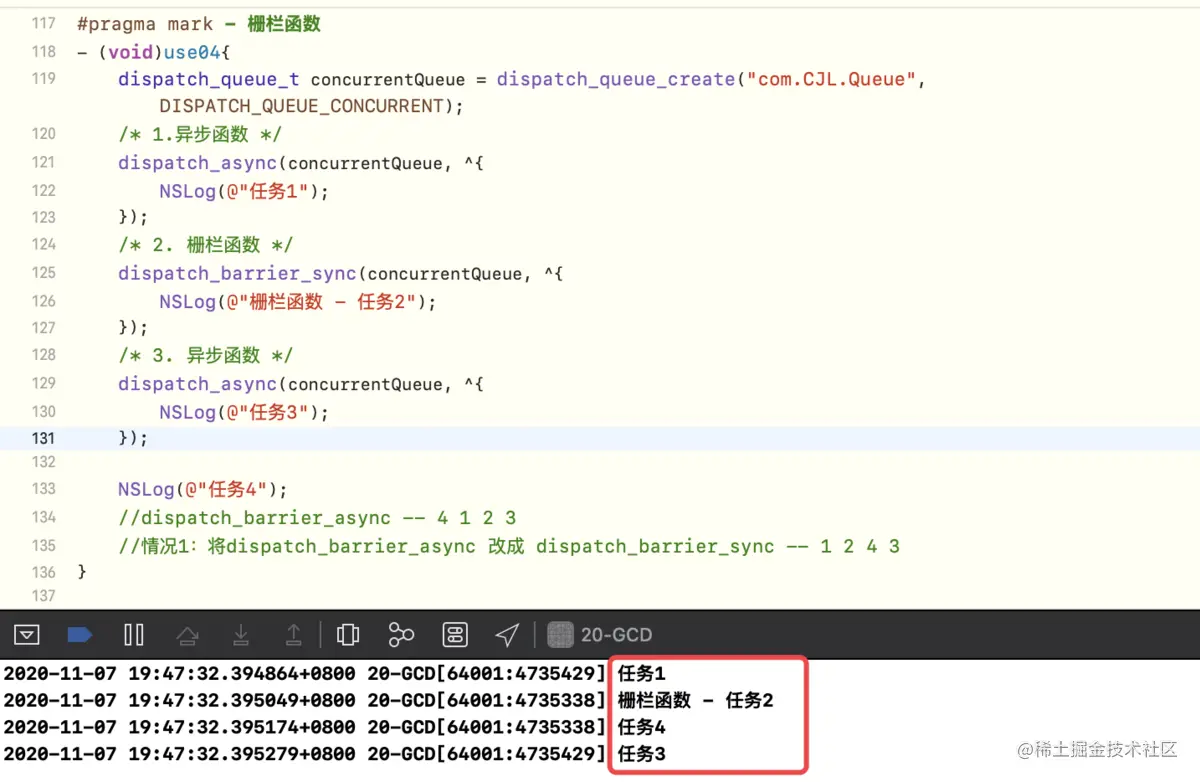This screenshot has height=782, width=1200.
Task: Click console log line ending 任务3
Action: point(335,753)
